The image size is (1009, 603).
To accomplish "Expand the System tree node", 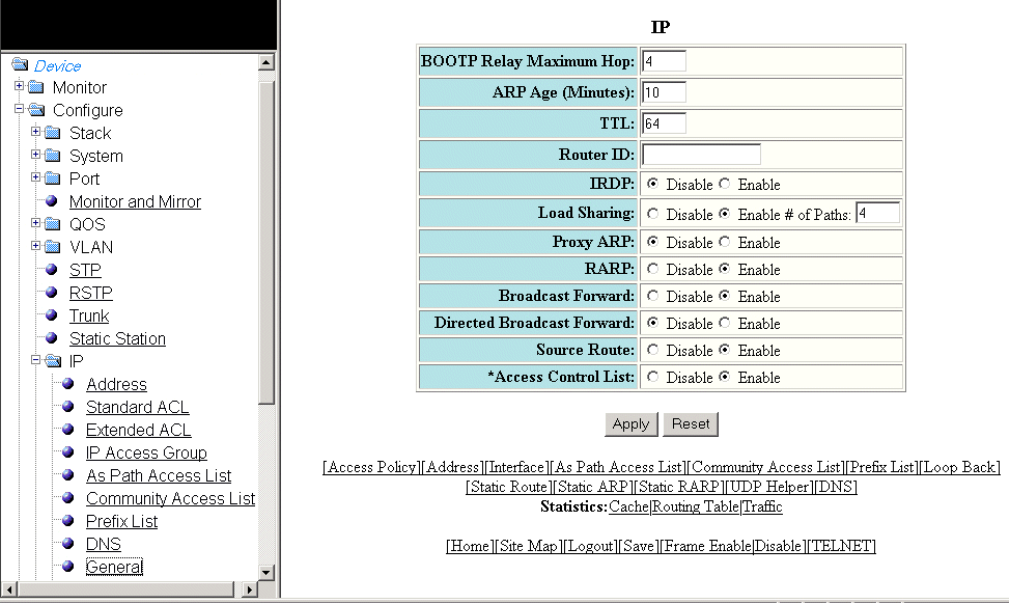I will pyautogui.click(x=36, y=154).
